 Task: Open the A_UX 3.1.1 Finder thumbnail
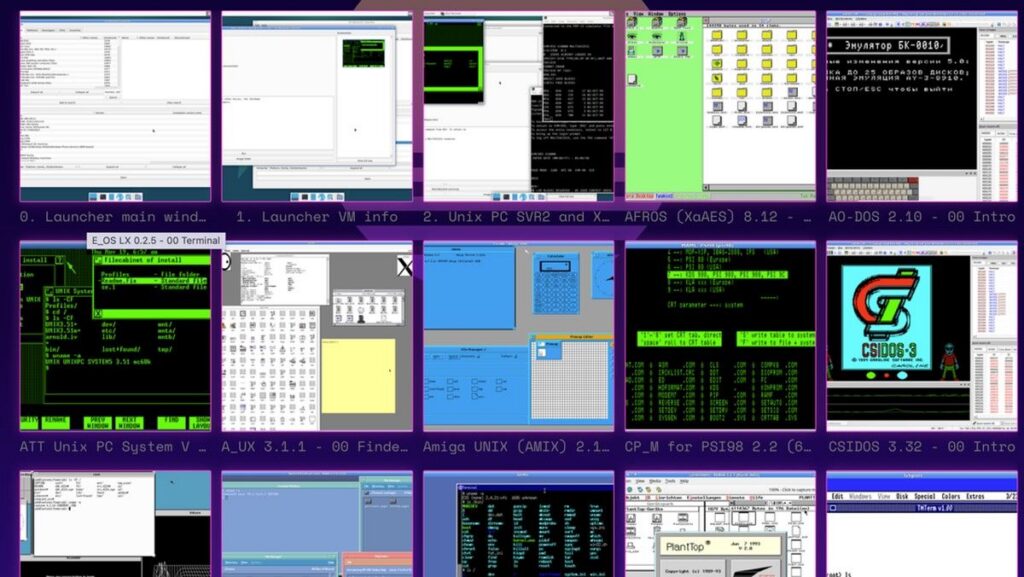pos(317,336)
